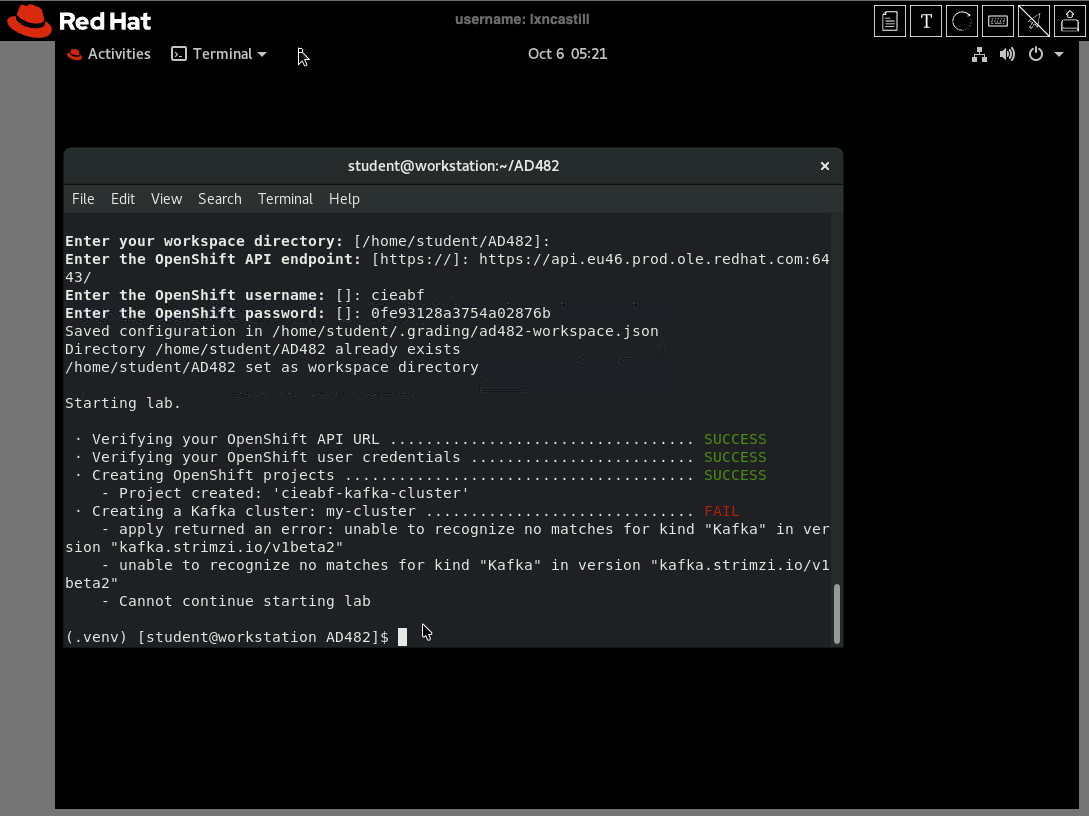Click the shell prompt cursor line

236,637
